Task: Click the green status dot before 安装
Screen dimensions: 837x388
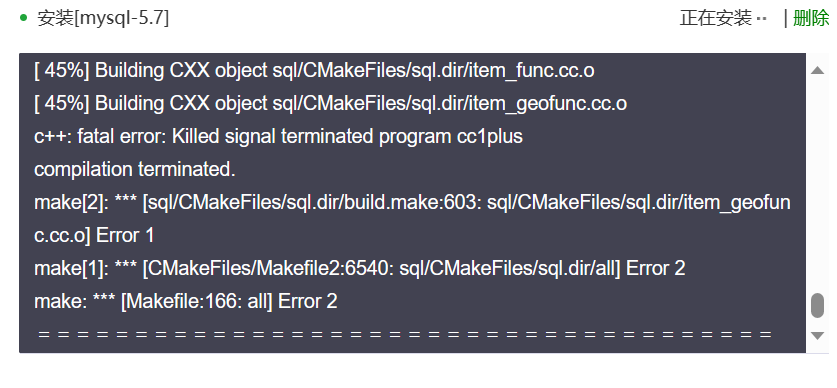Action: pyautogui.click(x=23, y=18)
